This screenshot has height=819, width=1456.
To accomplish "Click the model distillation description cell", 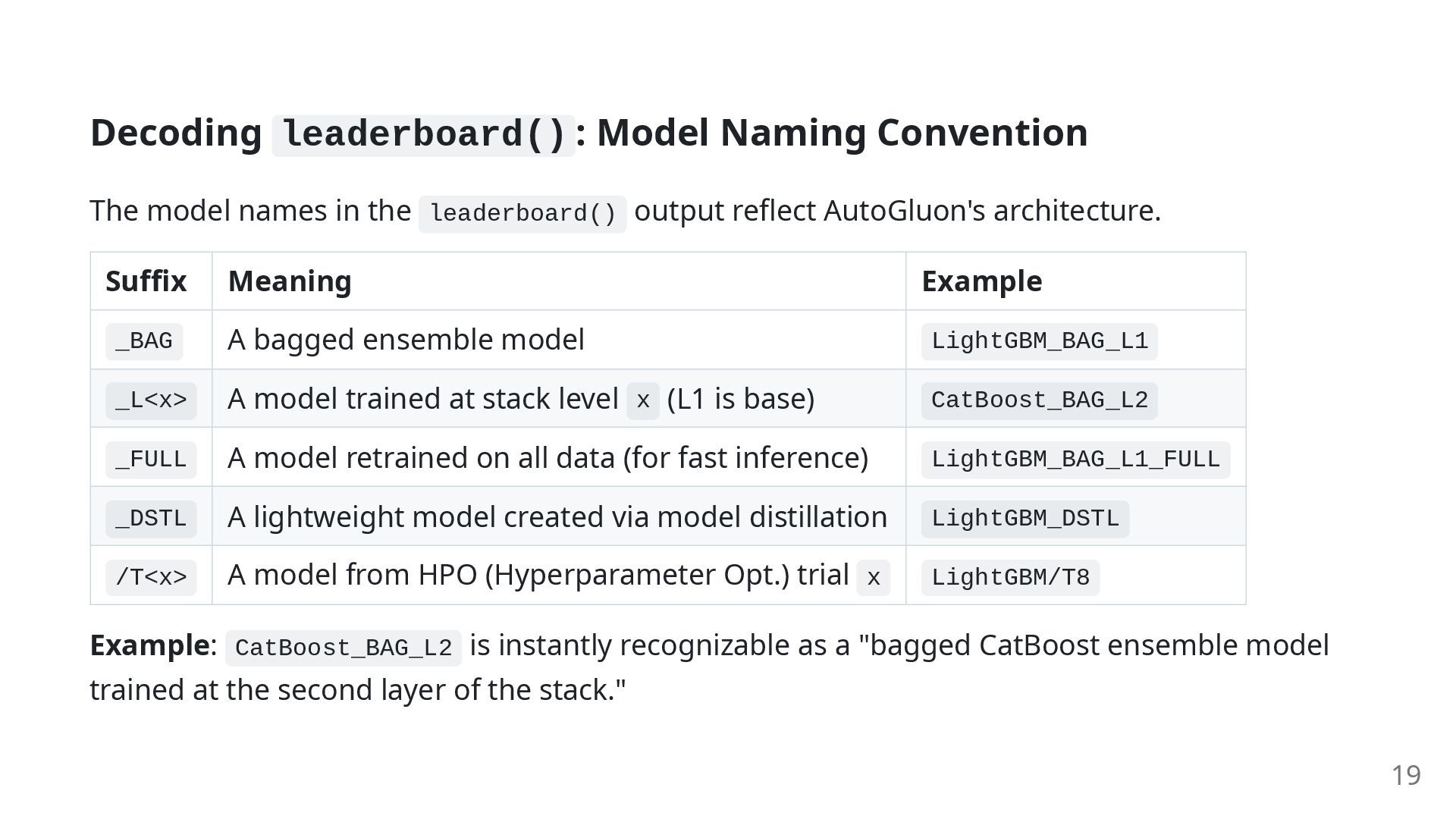I will click(558, 516).
